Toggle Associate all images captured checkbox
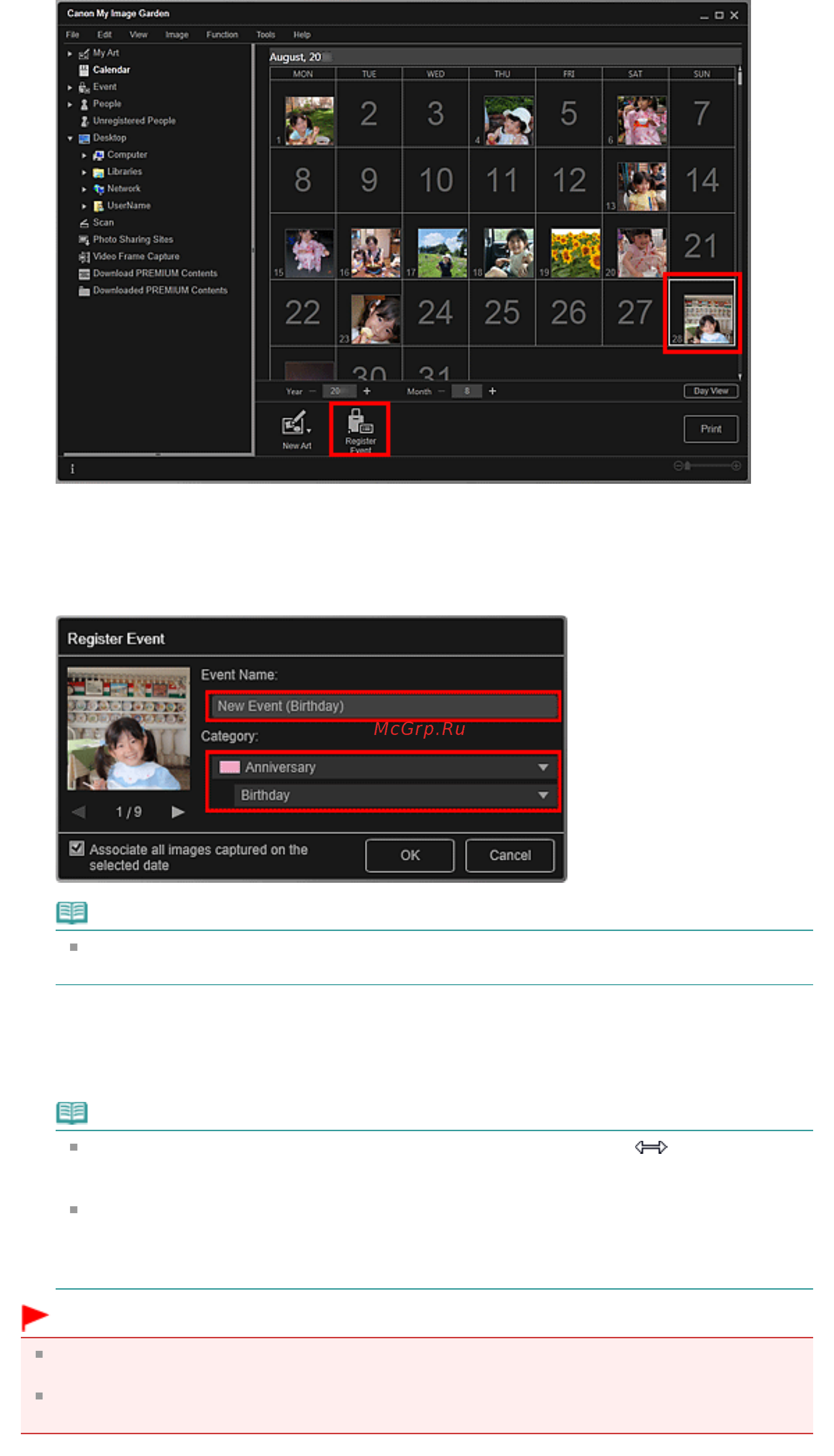 point(76,849)
